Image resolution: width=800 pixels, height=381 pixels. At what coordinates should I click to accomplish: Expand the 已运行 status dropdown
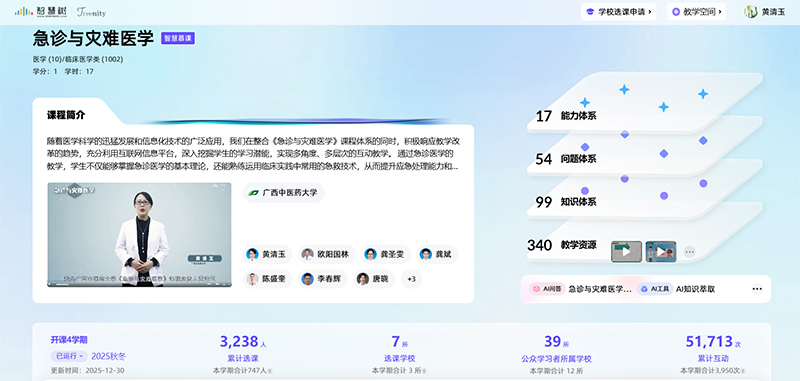69,356
